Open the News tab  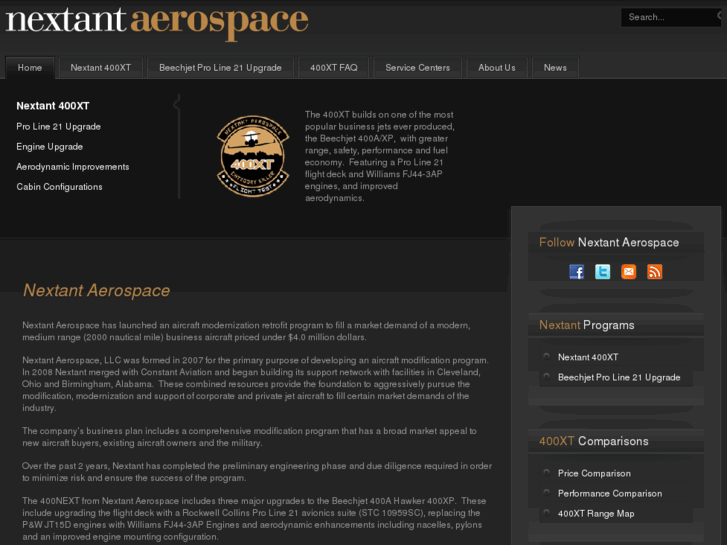click(x=555, y=68)
